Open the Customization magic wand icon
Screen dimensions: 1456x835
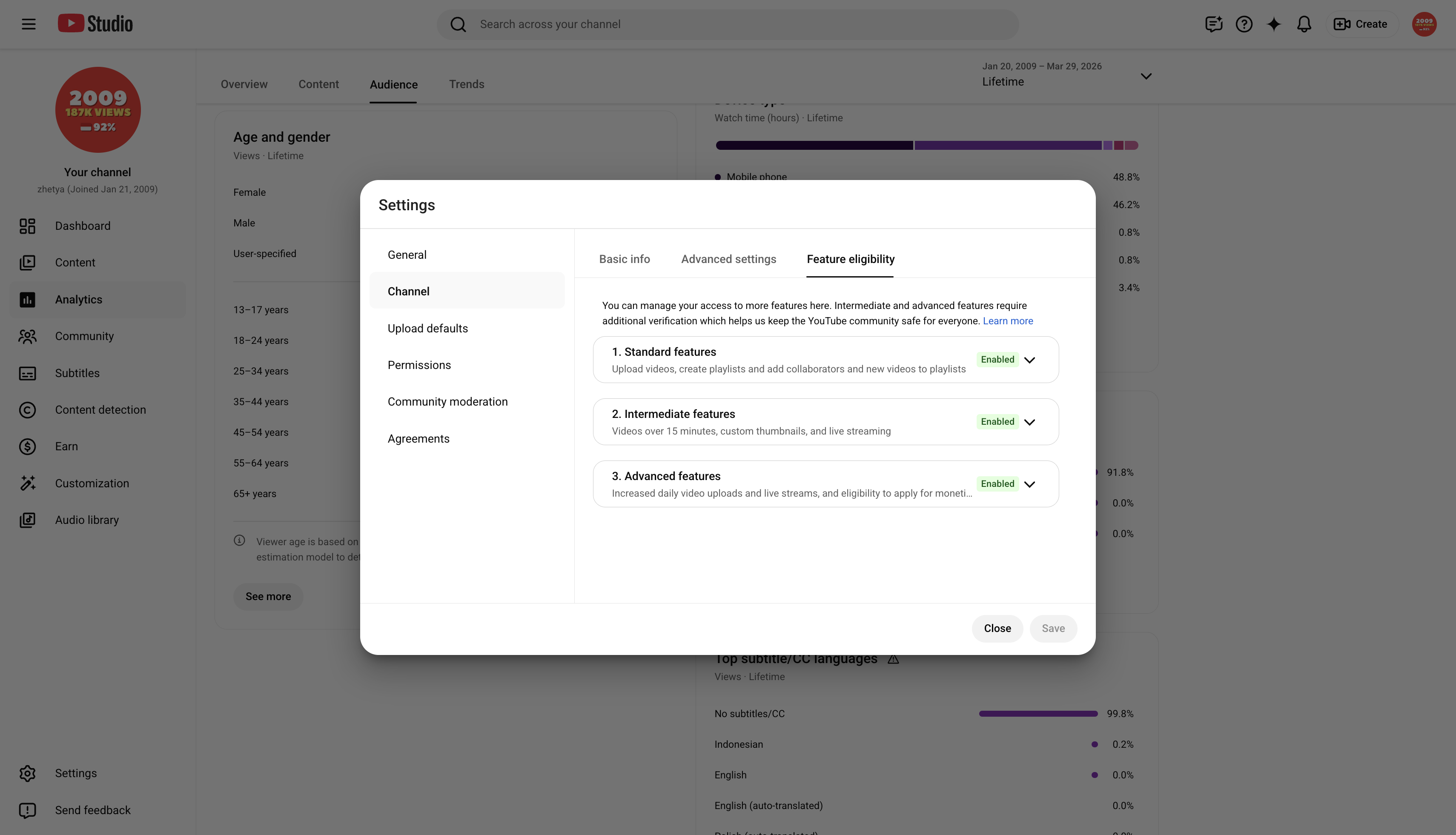pyautogui.click(x=28, y=483)
